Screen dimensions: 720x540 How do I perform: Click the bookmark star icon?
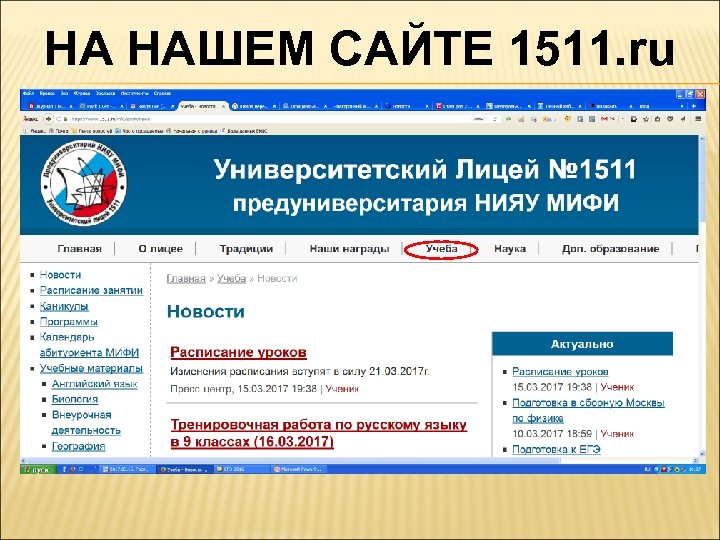(x=646, y=119)
